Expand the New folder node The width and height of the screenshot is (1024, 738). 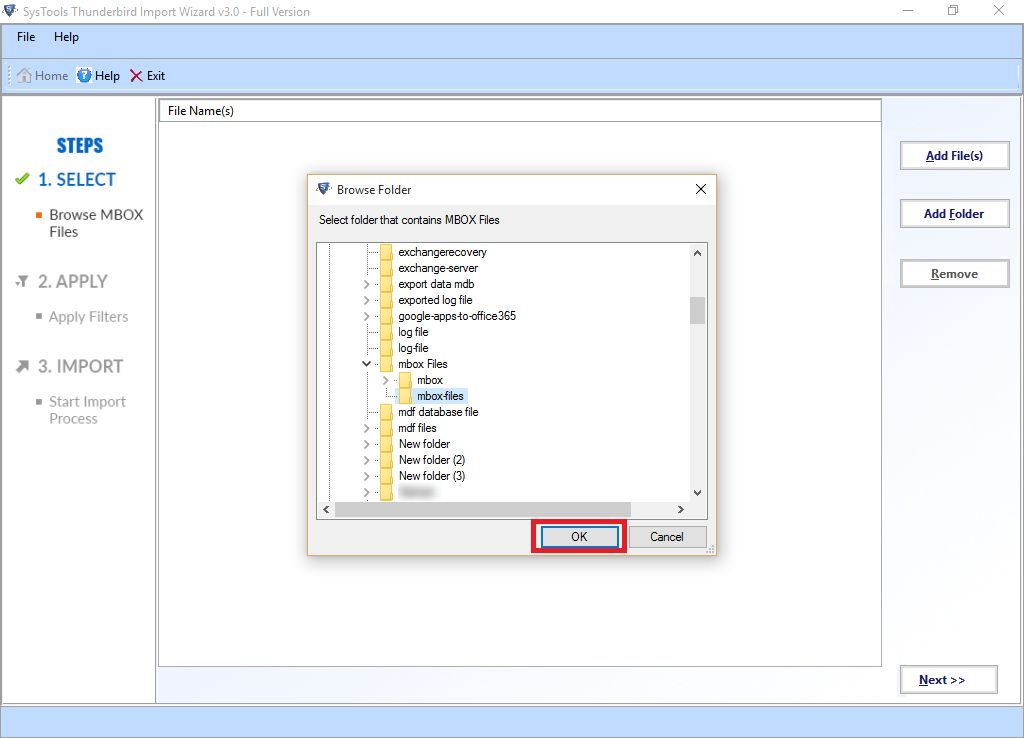[366, 444]
